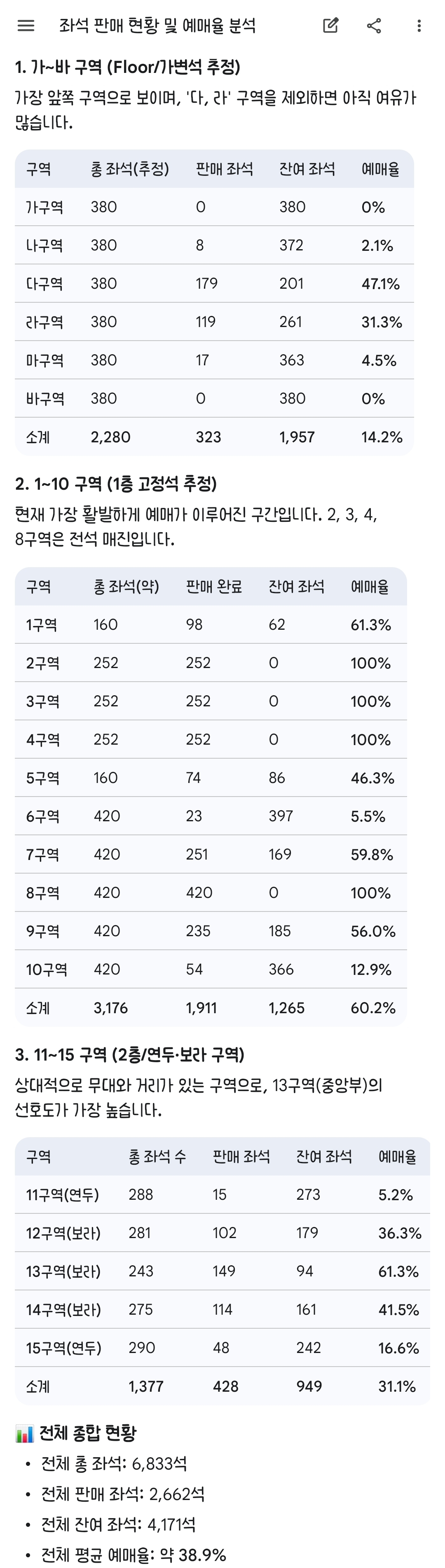
Task: Tap the share icon in header
Action: point(375,26)
